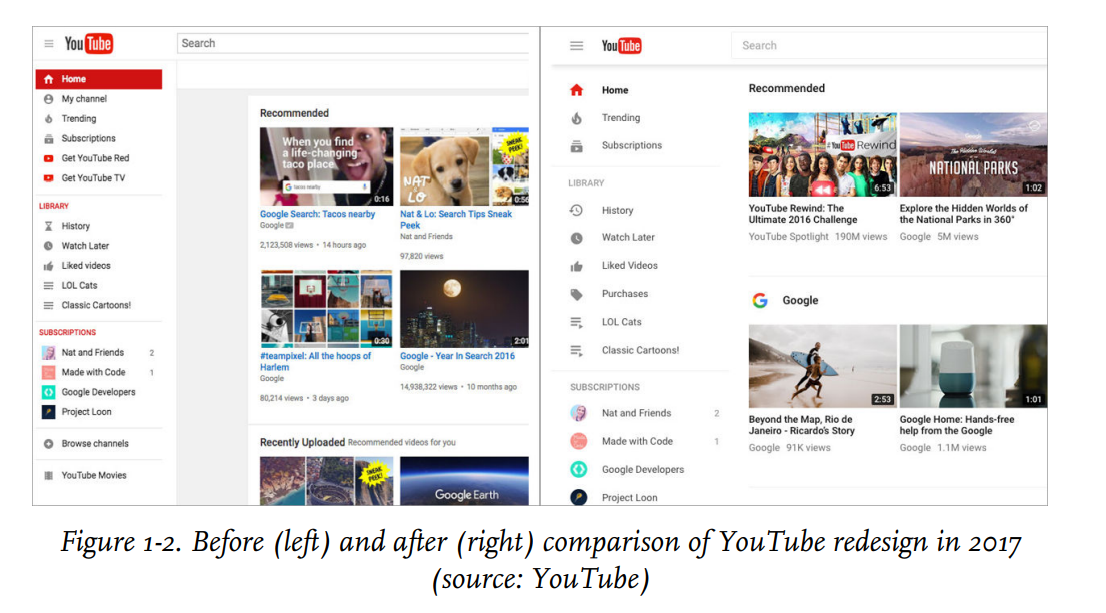Click Google G logo in new layout
The image size is (1106, 613).
pyautogui.click(x=760, y=301)
